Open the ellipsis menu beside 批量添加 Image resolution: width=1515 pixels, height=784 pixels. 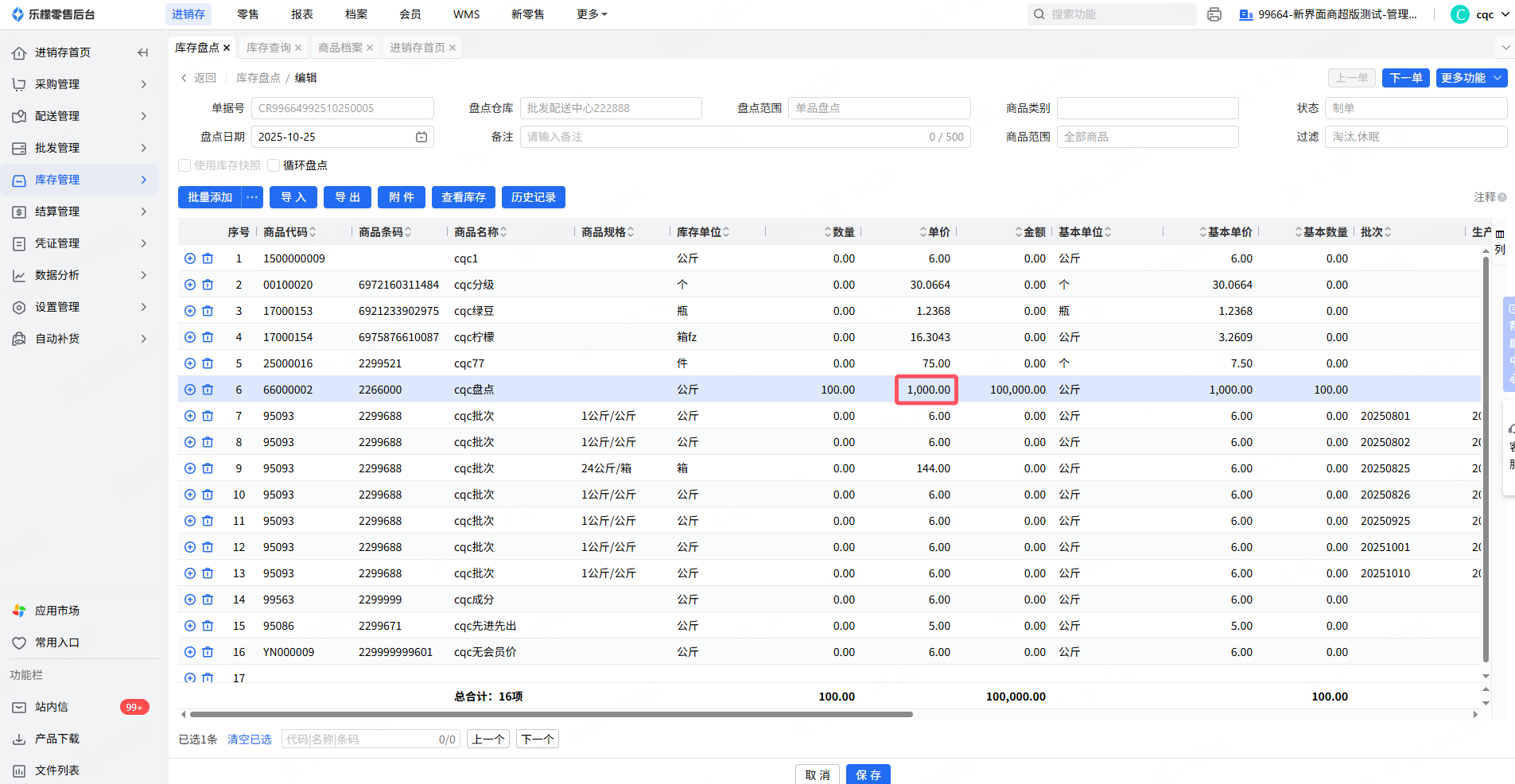tap(252, 197)
